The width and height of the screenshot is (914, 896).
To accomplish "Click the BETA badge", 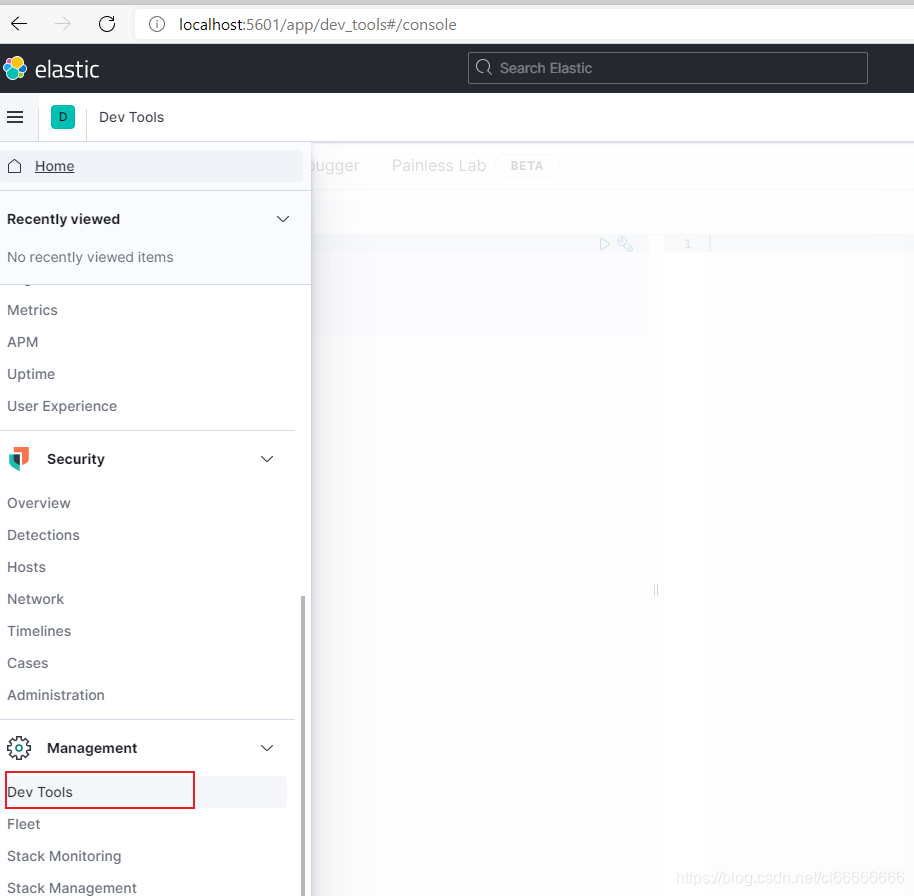I will pos(526,166).
